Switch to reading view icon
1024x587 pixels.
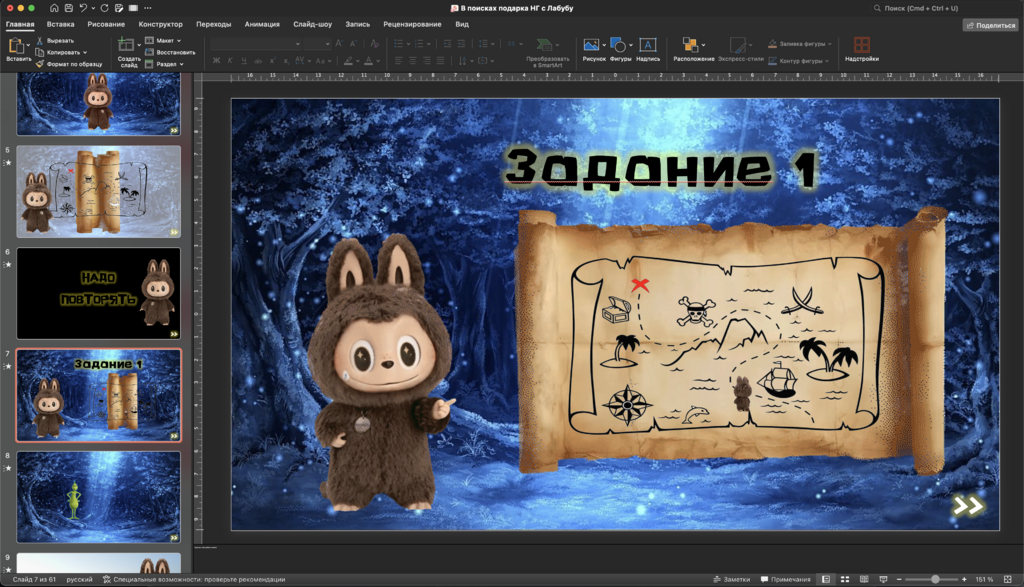tap(864, 579)
